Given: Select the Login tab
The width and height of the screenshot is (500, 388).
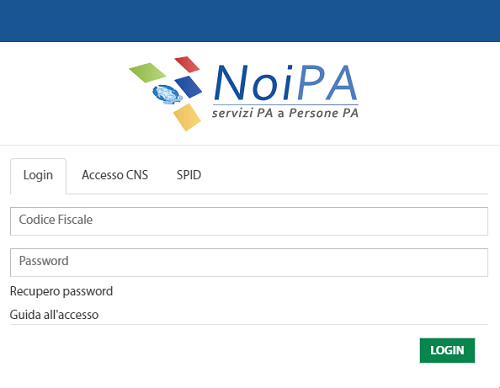Looking at the screenshot, I should coord(38,175).
